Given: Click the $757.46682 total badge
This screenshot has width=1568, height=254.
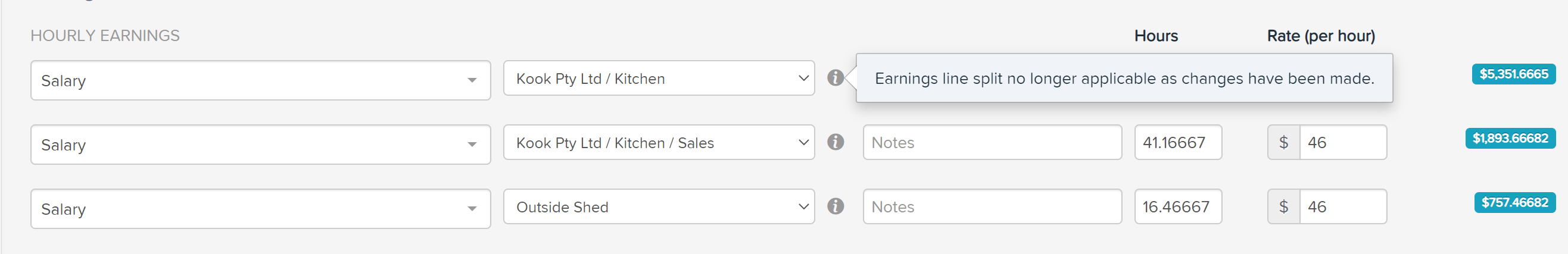Looking at the screenshot, I should point(1514,203).
